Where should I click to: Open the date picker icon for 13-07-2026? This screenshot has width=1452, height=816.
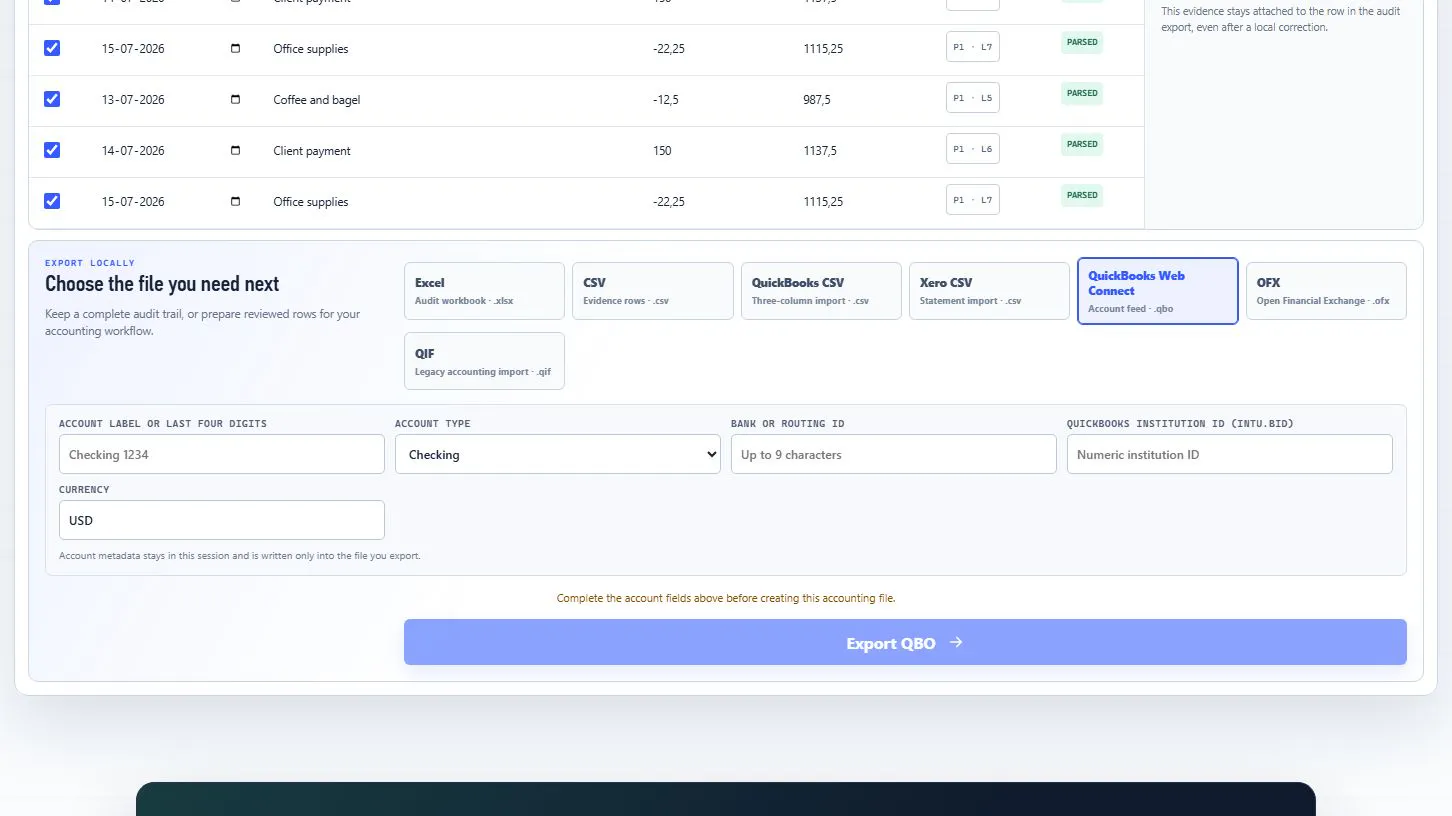click(235, 99)
